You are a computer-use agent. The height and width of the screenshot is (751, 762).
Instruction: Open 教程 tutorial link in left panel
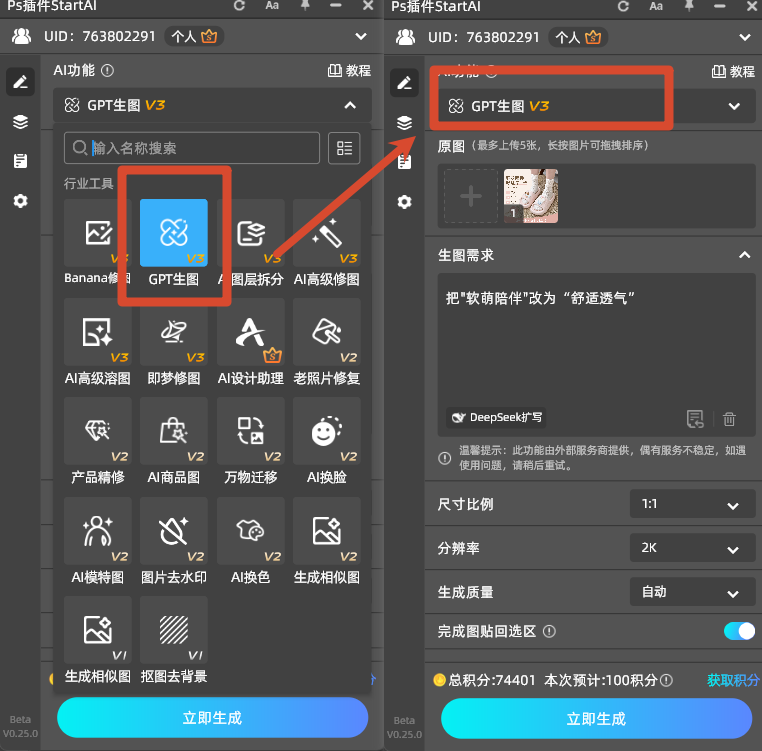pos(349,70)
